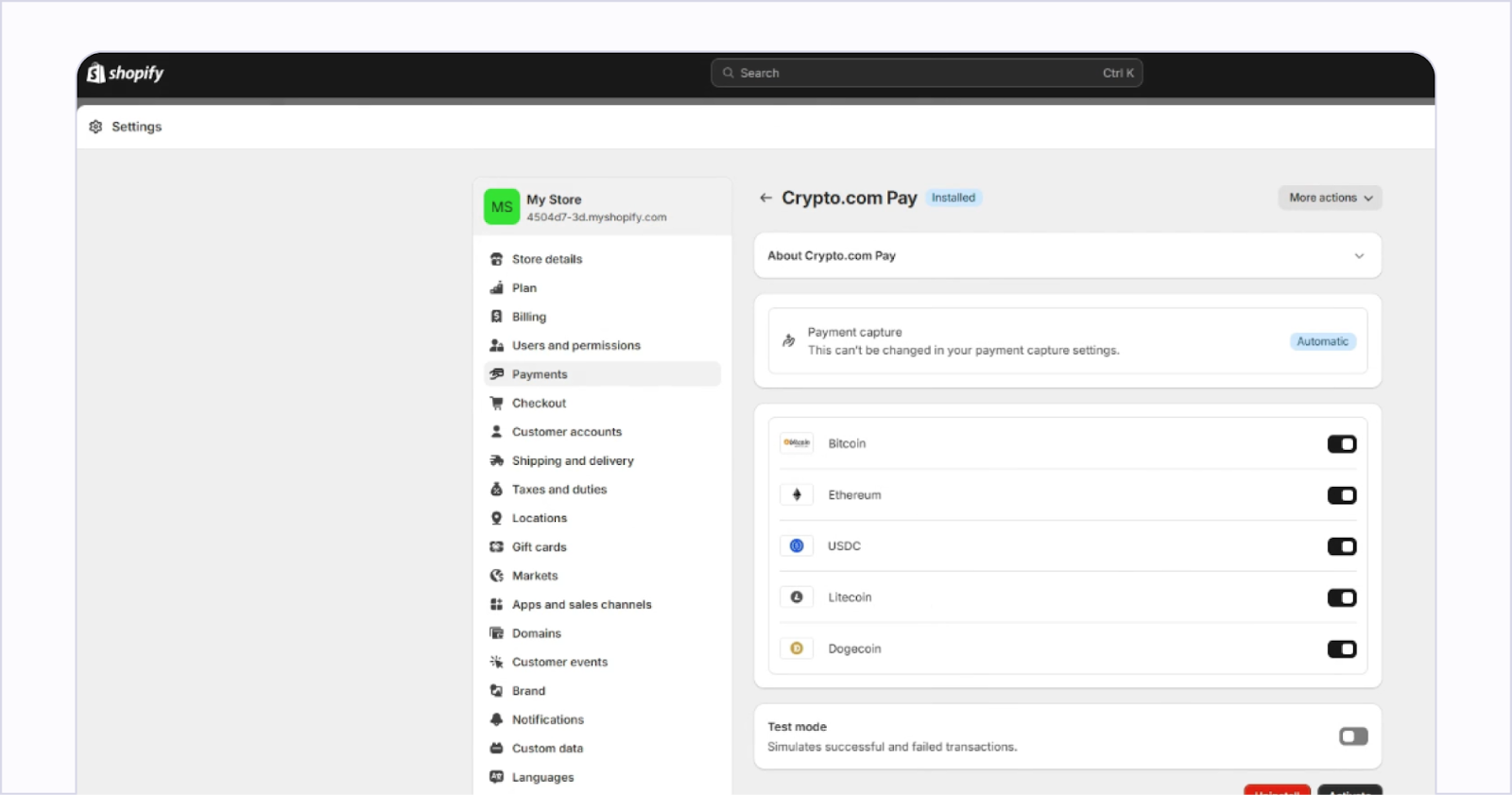
Task: Click the Shipping and delivery truck icon
Action: [x=496, y=460]
